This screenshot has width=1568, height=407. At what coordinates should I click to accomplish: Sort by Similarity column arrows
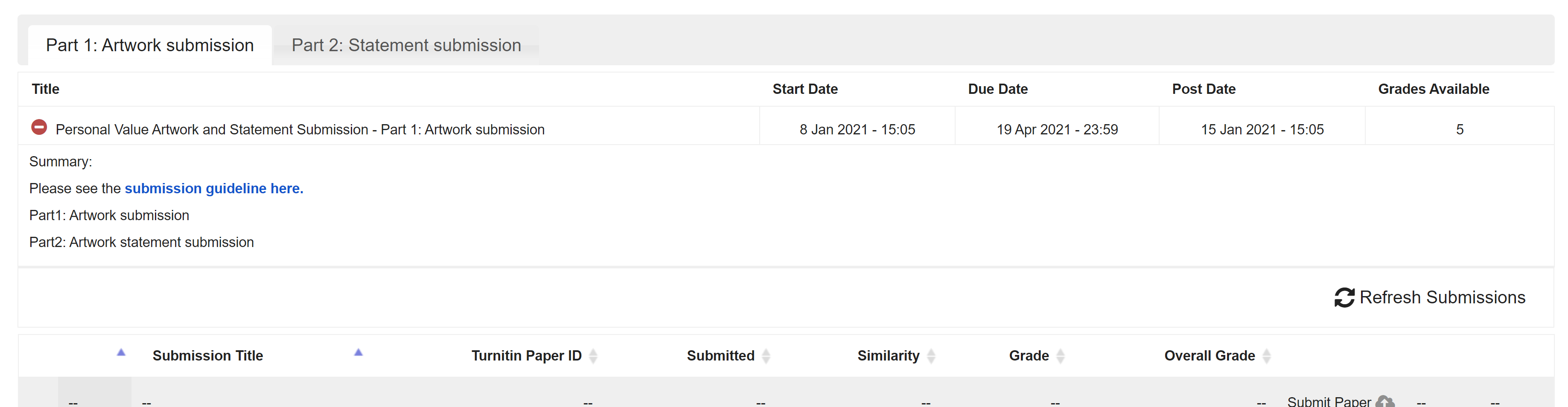click(x=931, y=356)
